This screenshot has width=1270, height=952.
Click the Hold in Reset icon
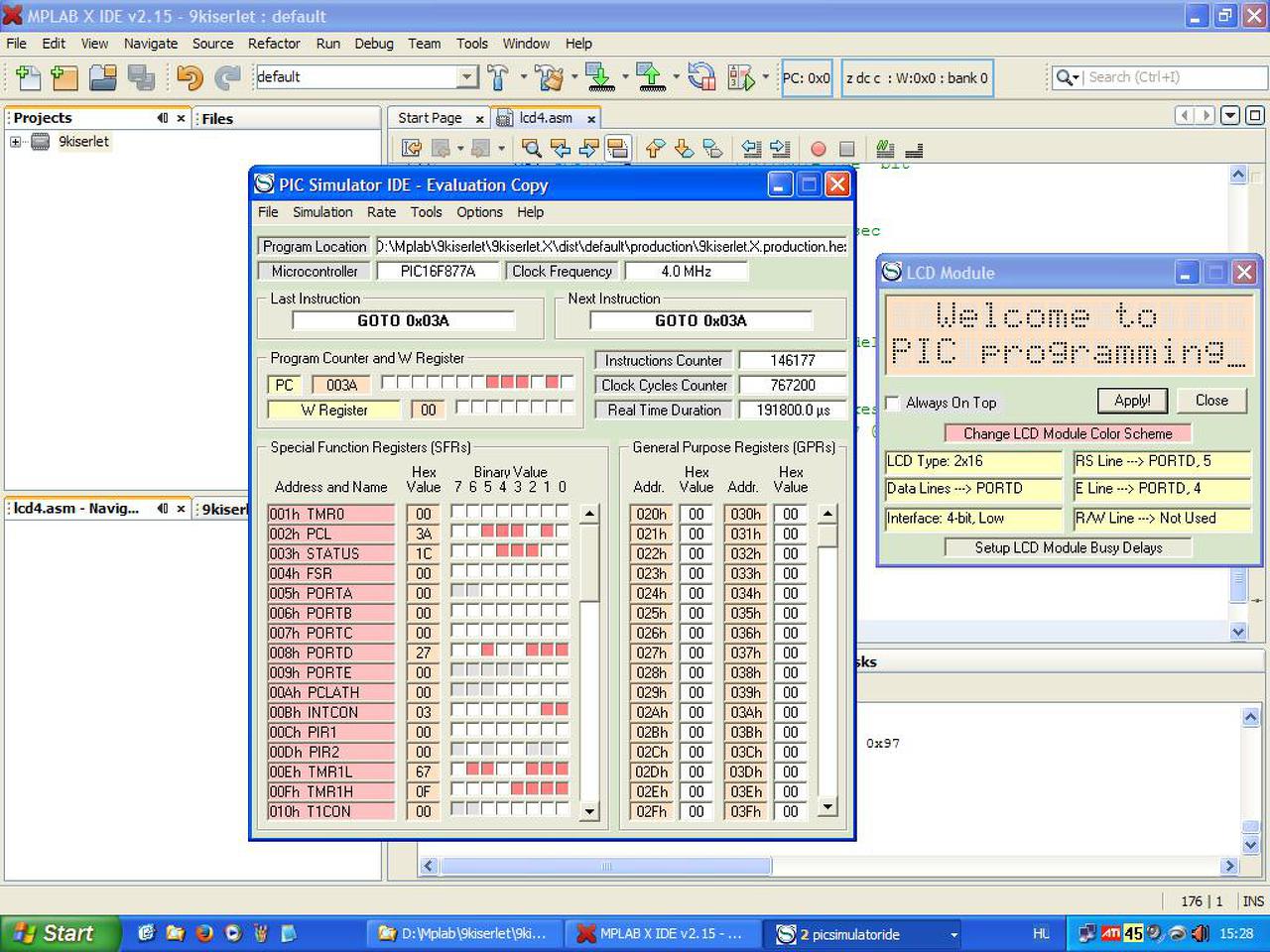[701, 77]
